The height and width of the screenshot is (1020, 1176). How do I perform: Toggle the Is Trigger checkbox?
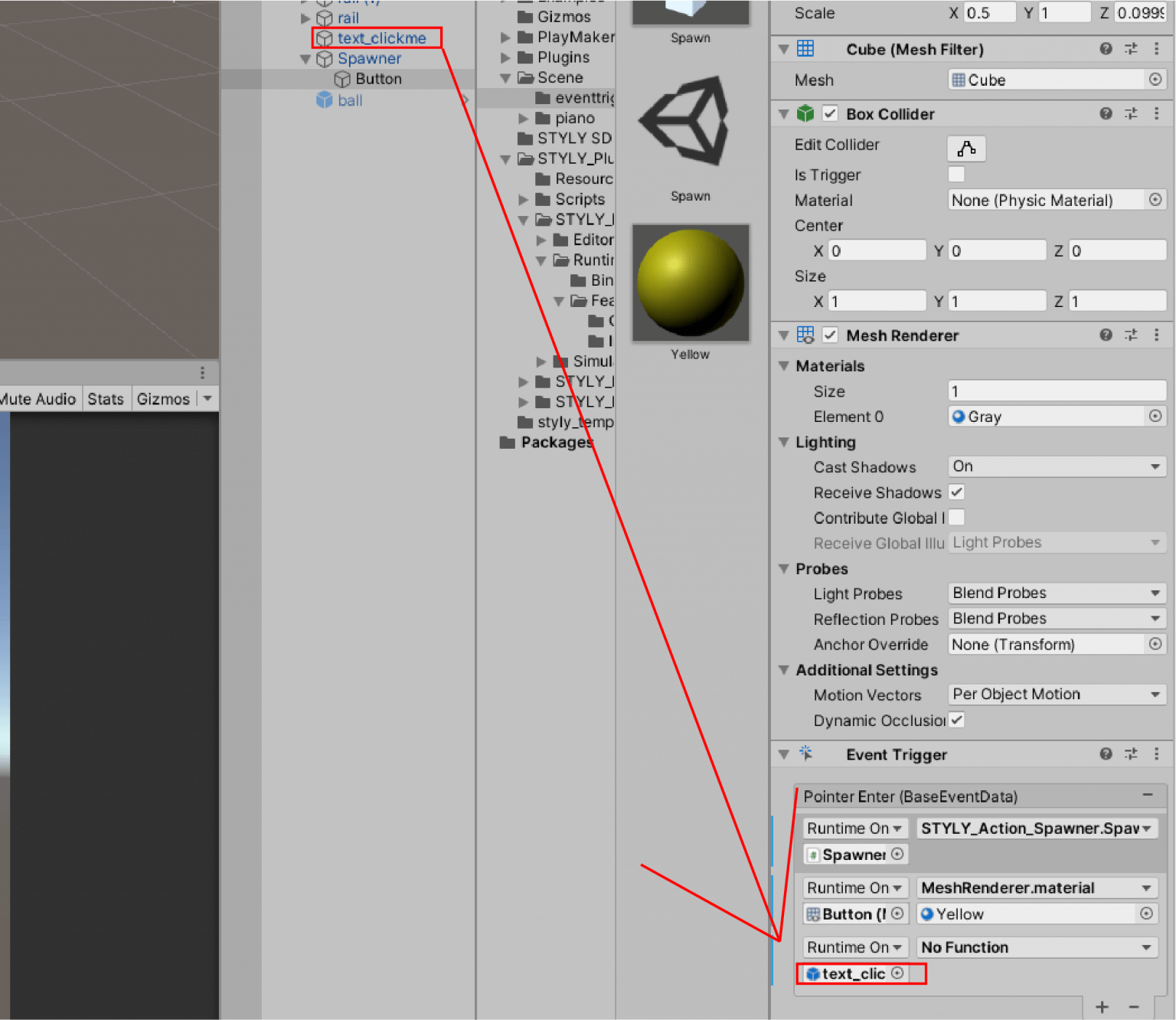(956, 175)
